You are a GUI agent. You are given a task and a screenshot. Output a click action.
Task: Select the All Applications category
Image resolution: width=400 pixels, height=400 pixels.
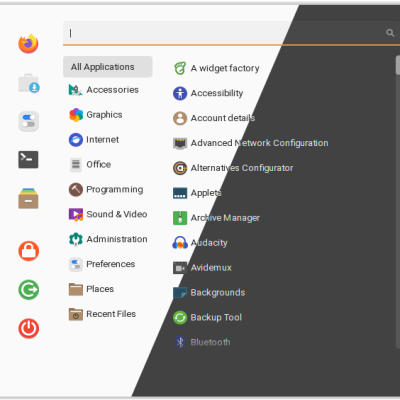pos(108,67)
